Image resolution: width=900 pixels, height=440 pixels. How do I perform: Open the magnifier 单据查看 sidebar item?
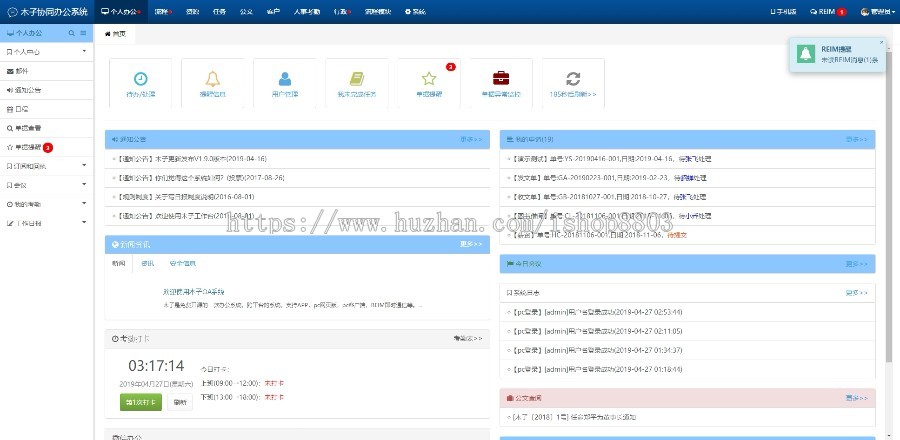click(46, 128)
